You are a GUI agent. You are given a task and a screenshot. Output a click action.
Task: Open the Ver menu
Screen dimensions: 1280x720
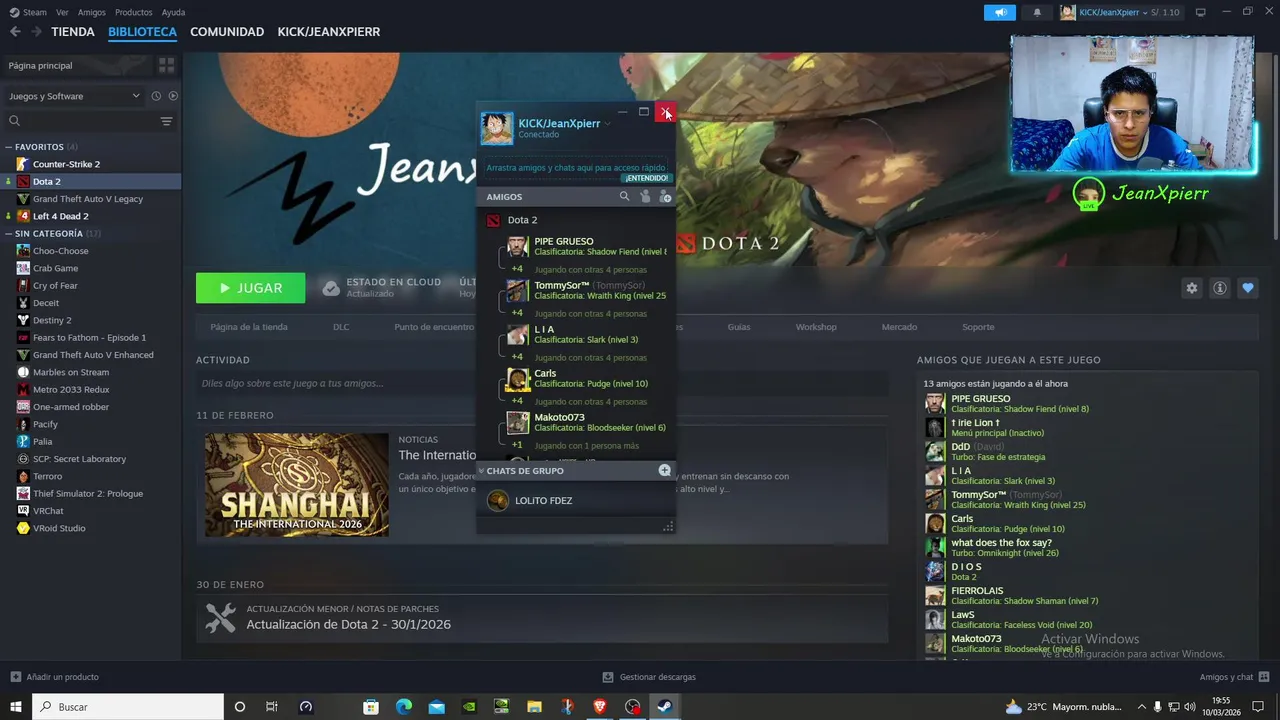click(62, 12)
